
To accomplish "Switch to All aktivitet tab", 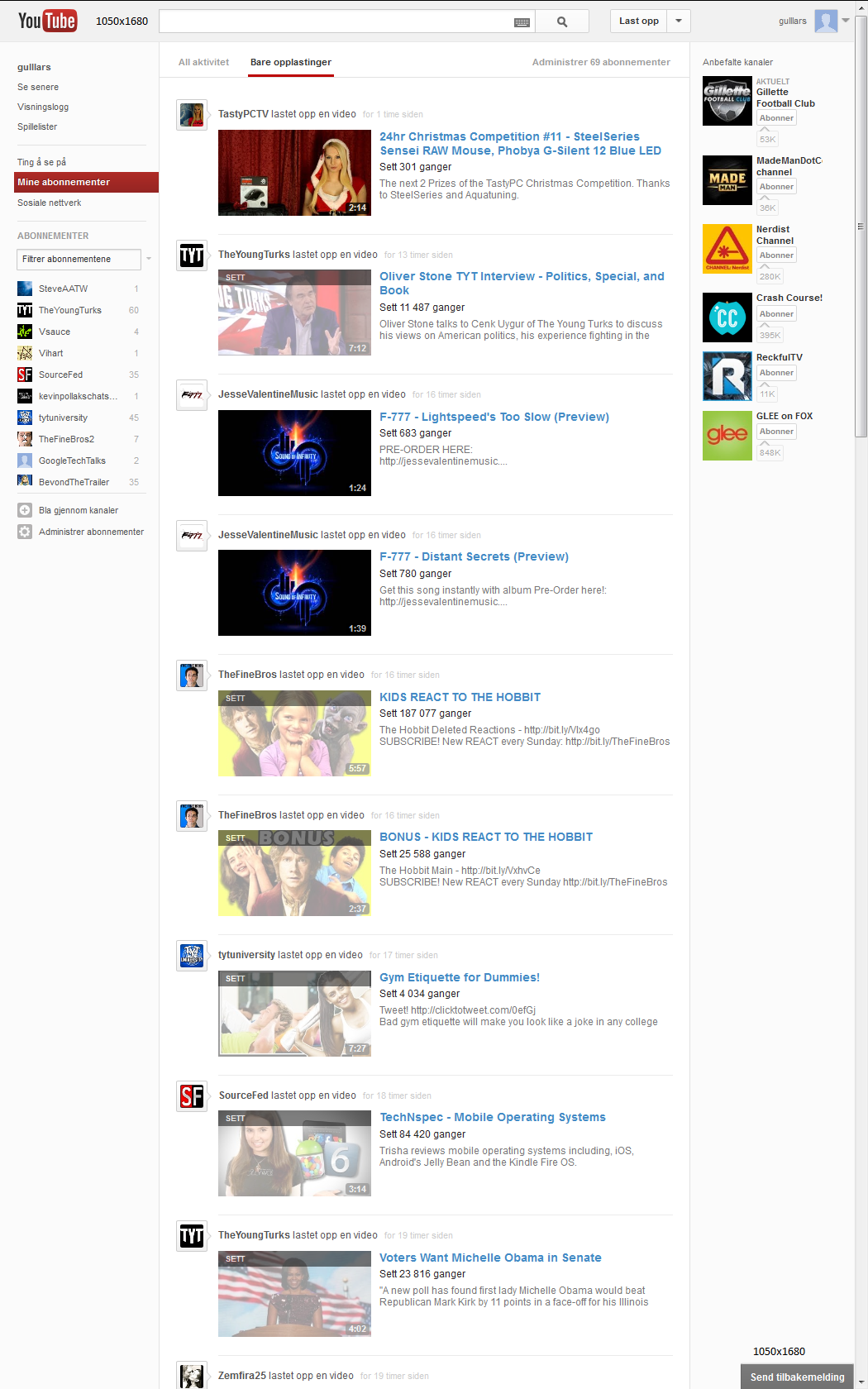I will coord(203,62).
